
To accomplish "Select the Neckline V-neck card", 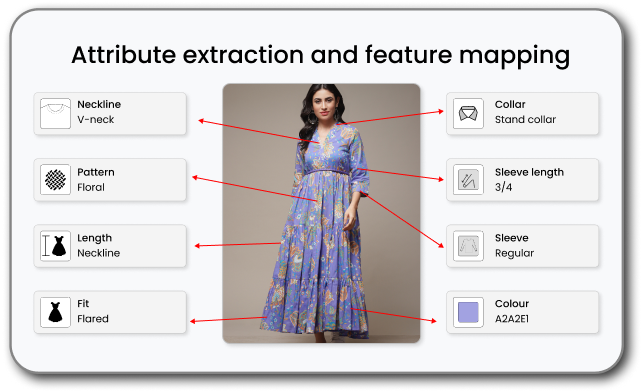I will [x=110, y=113].
